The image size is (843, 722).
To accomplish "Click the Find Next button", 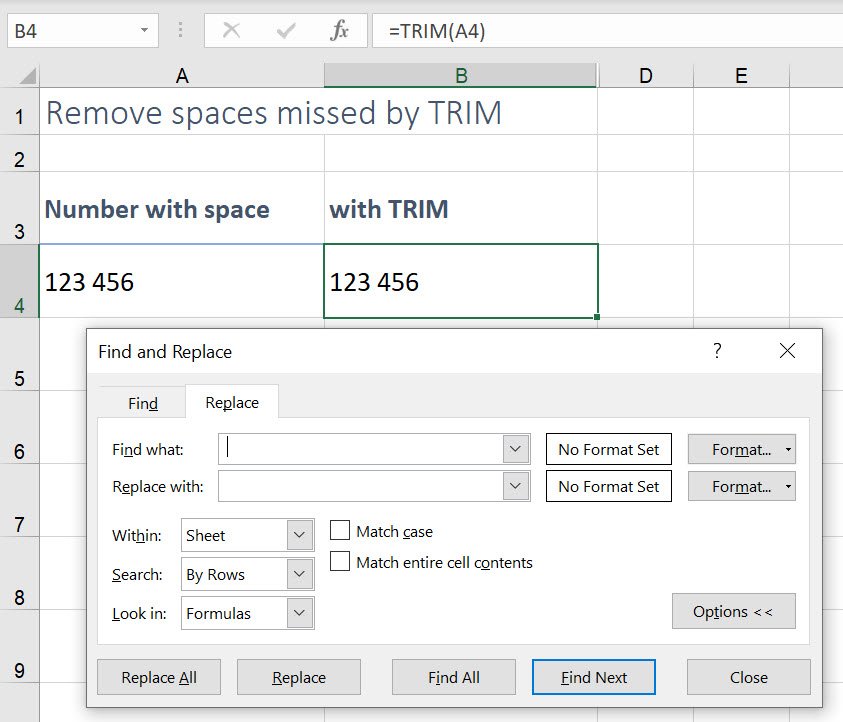I will point(594,677).
